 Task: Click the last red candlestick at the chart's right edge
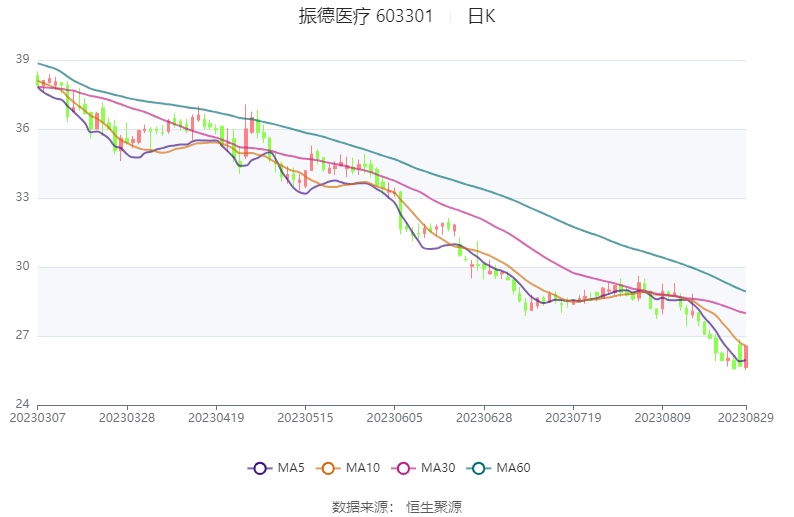tap(746, 357)
